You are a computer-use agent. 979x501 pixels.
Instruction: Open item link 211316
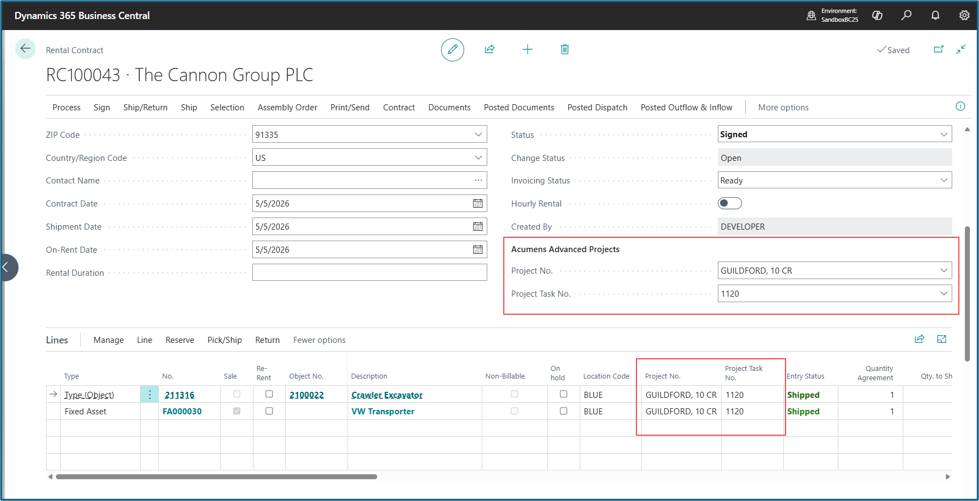(179, 395)
